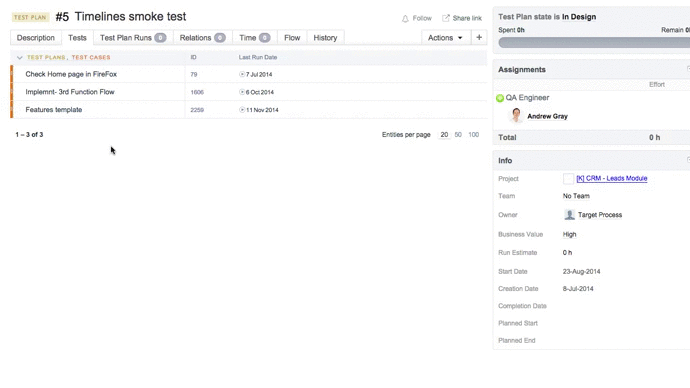The width and height of the screenshot is (690, 388).
Task: Set entities per page to 20
Action: click(444, 135)
